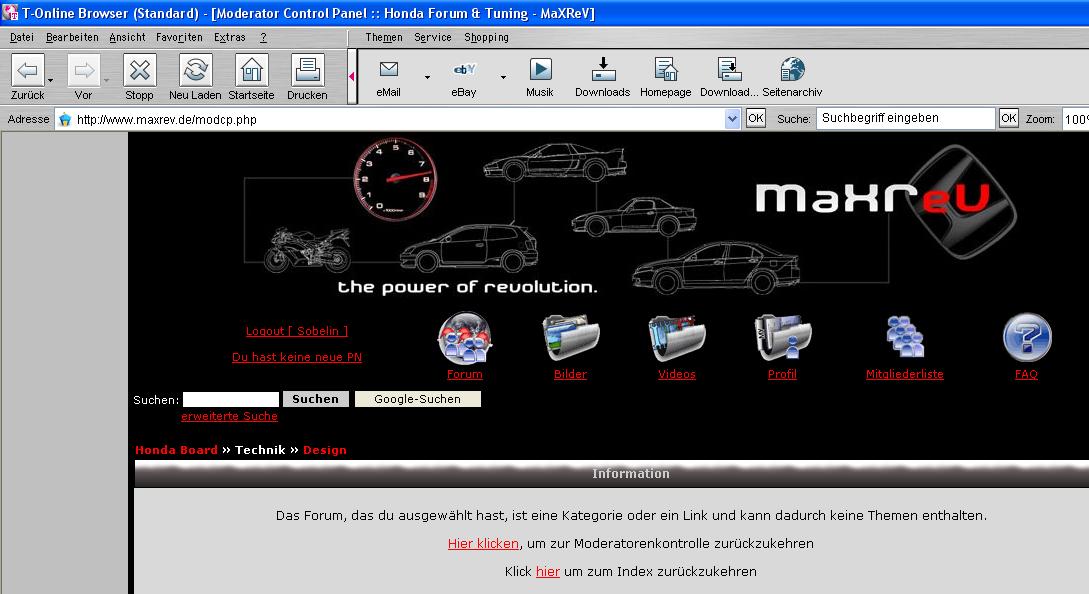Open the Musik player icon

tap(540, 70)
